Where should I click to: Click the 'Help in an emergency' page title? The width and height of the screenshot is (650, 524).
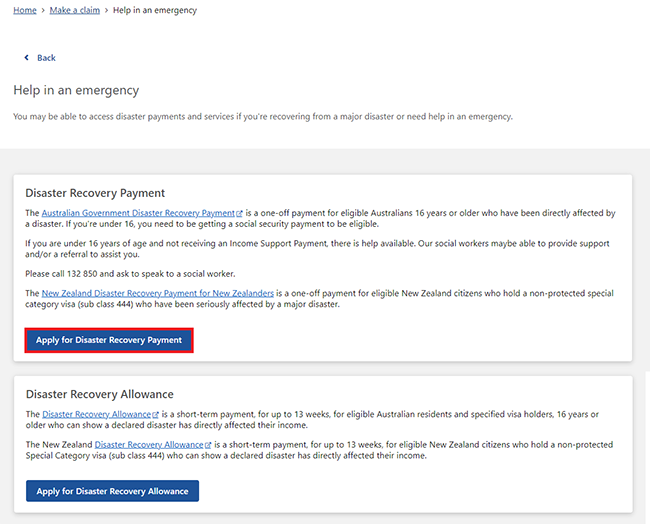(x=76, y=90)
